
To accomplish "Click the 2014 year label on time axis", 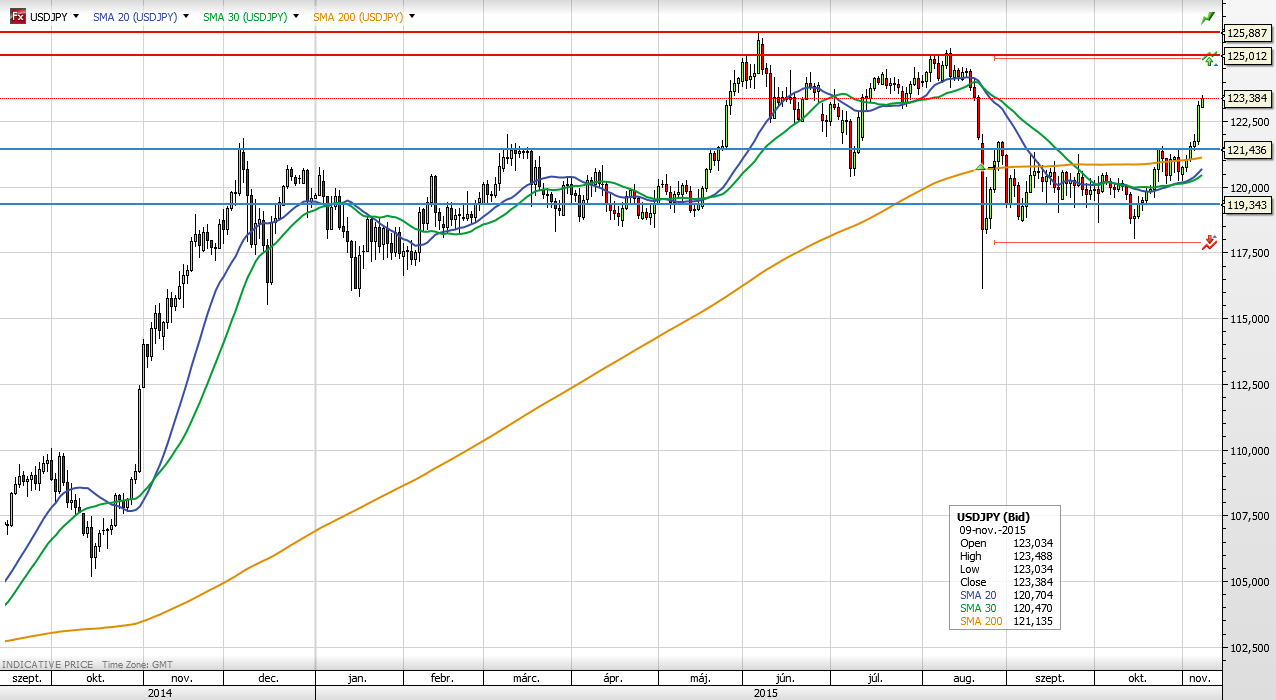I will tap(158, 692).
